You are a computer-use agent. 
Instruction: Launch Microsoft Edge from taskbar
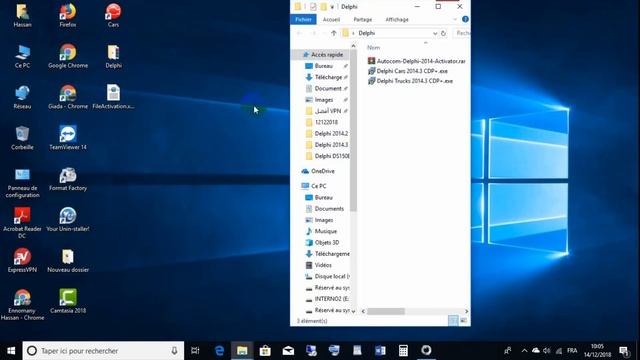(219, 351)
